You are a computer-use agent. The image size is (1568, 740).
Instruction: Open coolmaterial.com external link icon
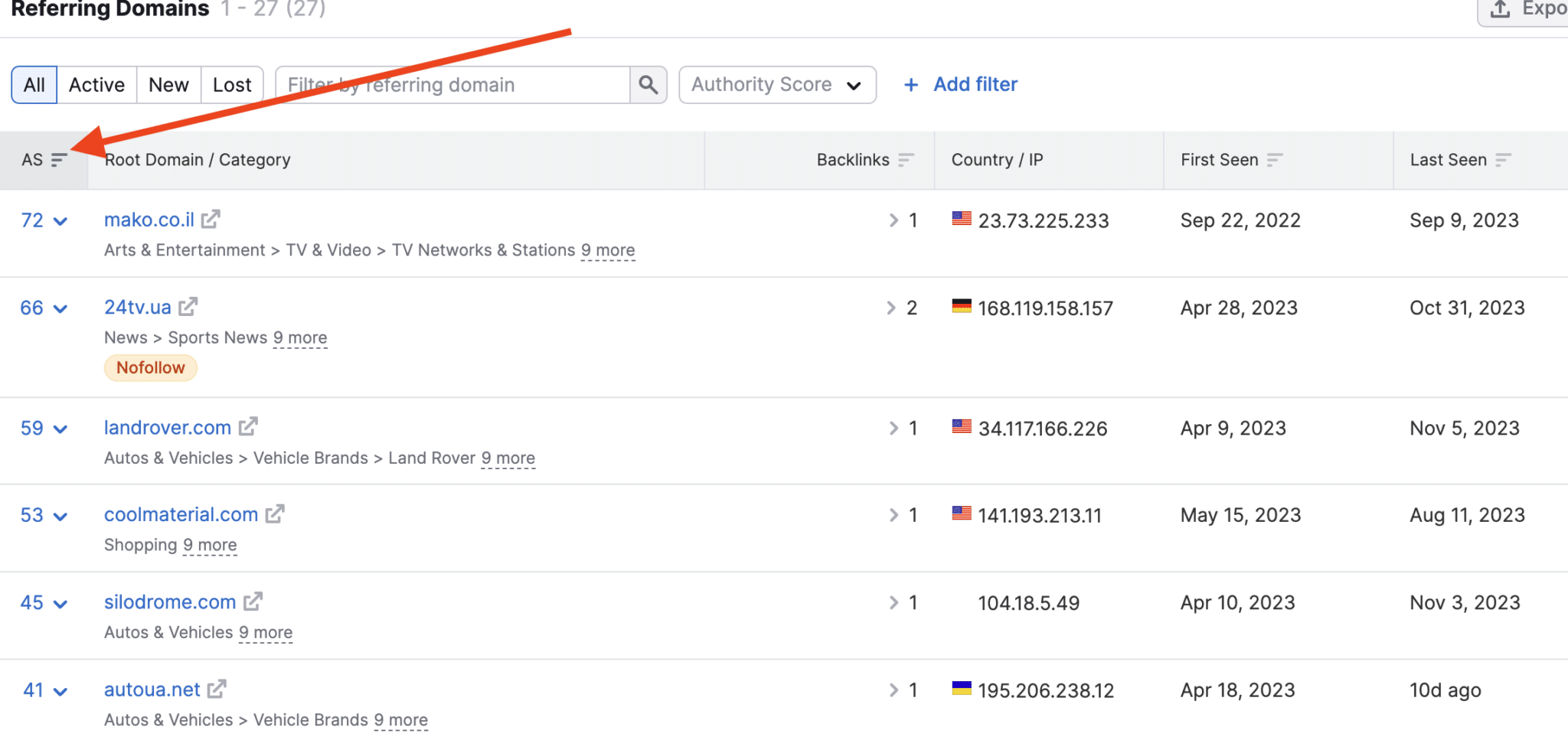coord(275,514)
